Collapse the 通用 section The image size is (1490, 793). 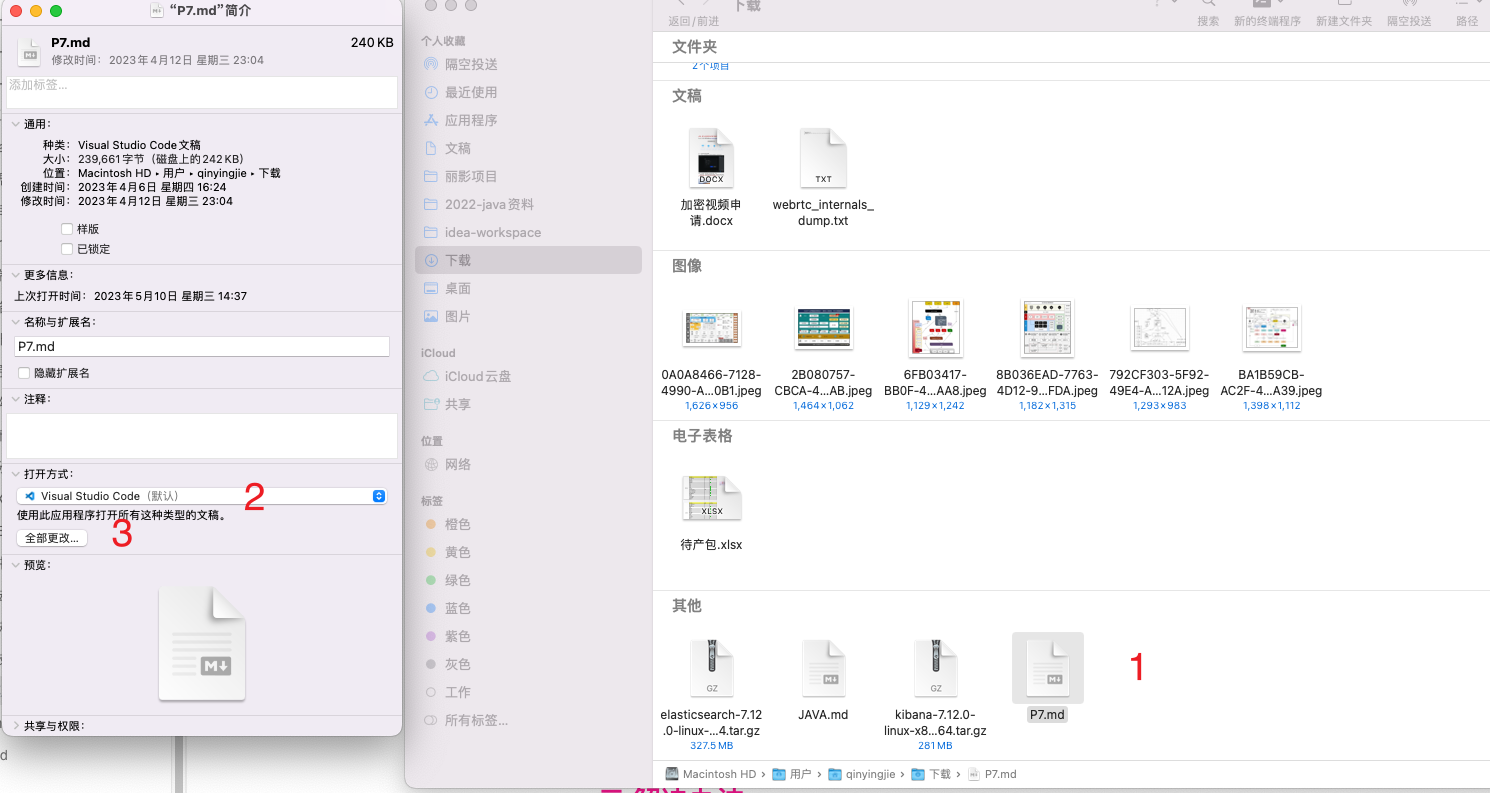click(16, 124)
